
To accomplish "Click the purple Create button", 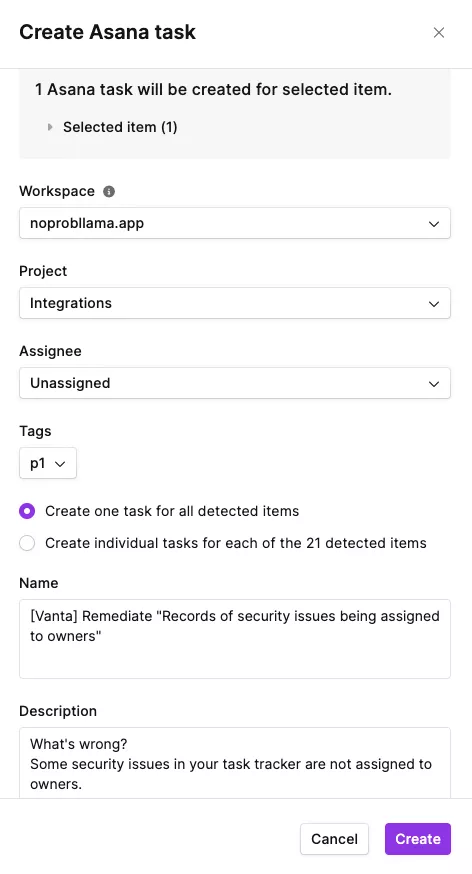I will pyautogui.click(x=418, y=839).
